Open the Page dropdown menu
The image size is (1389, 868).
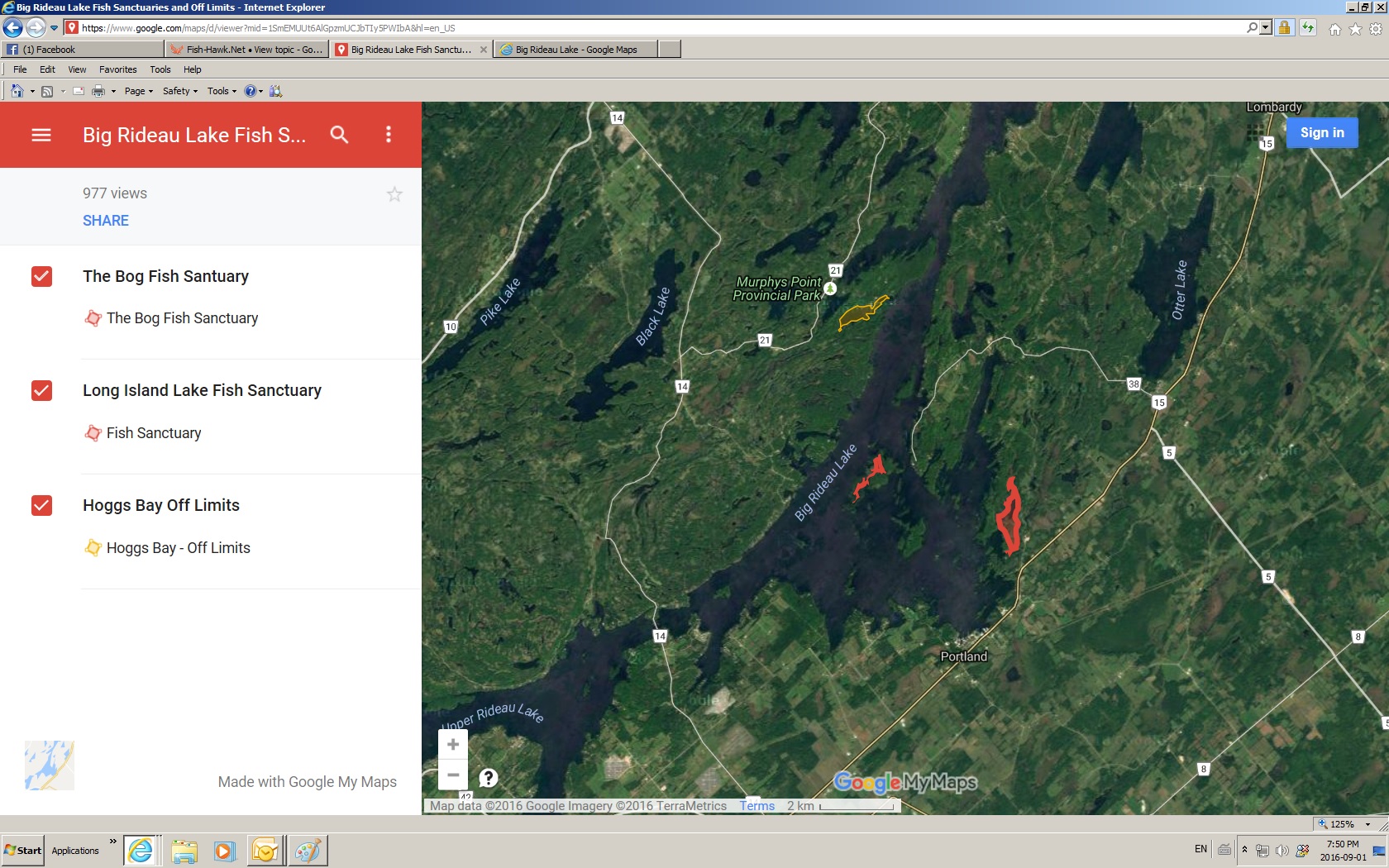pos(139,91)
